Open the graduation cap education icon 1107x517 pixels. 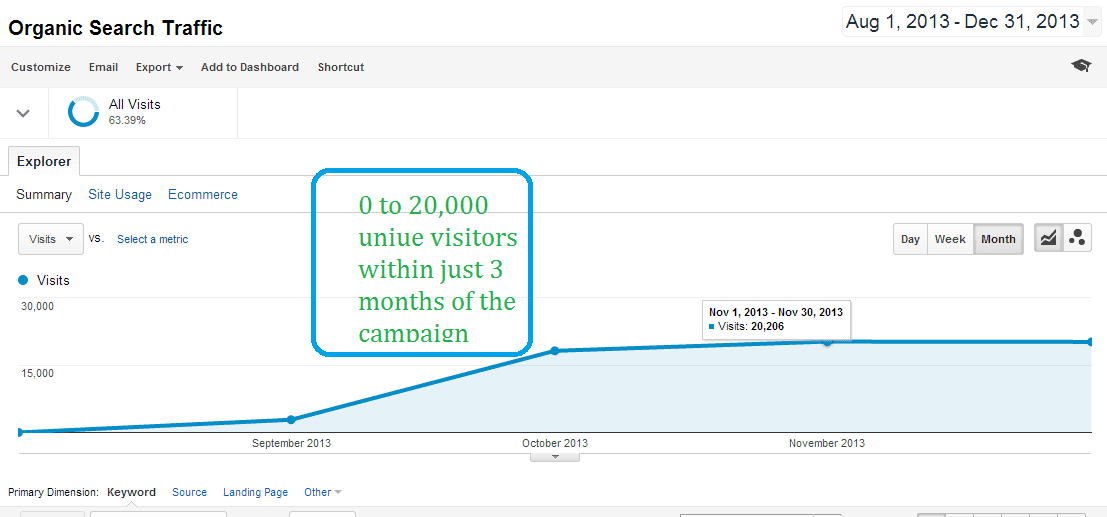[x=1080, y=66]
